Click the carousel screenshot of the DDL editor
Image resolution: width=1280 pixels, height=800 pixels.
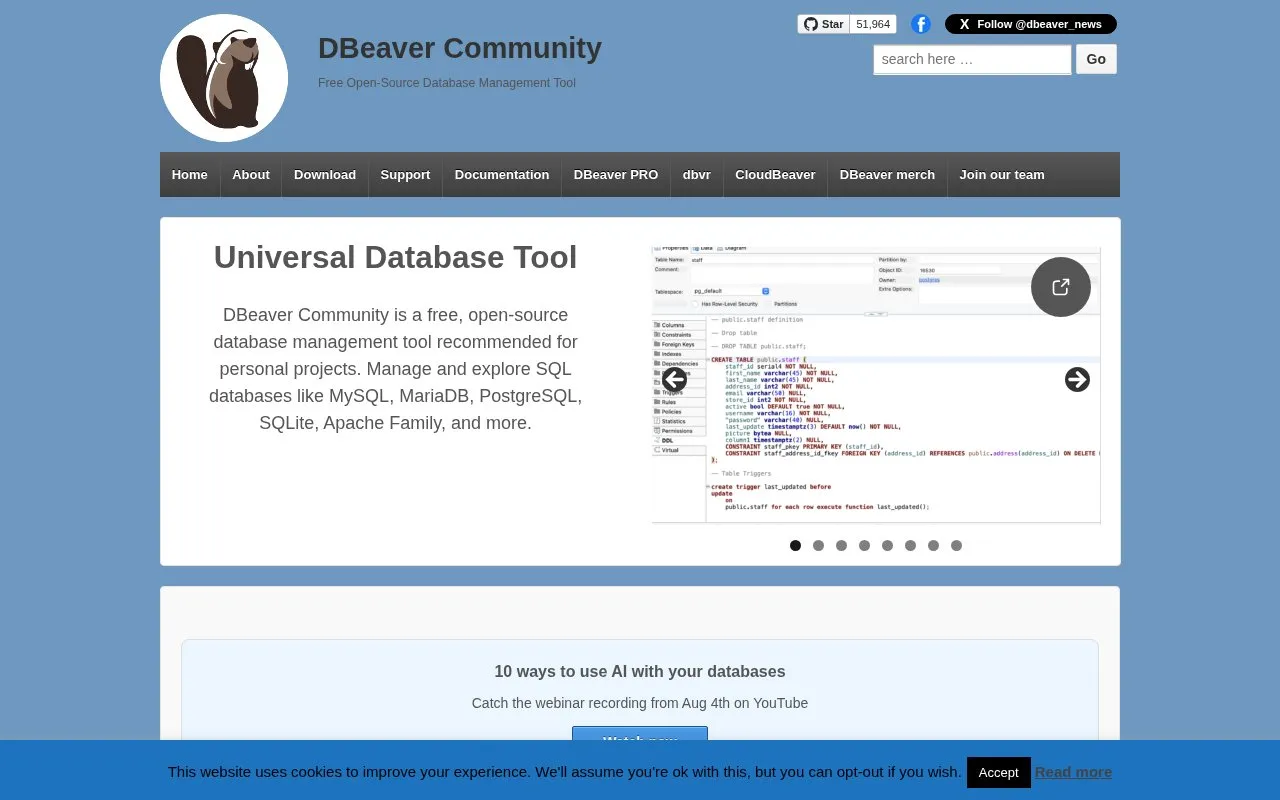pos(876,385)
